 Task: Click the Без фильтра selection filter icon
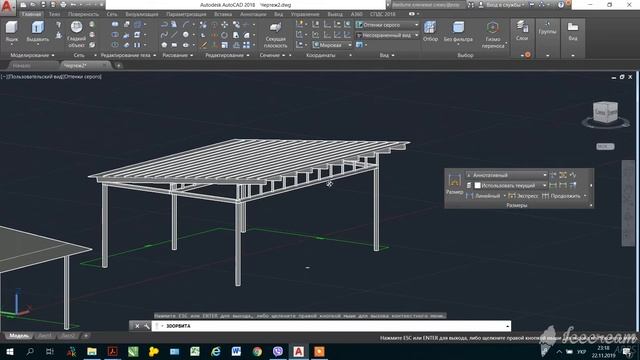(458, 27)
